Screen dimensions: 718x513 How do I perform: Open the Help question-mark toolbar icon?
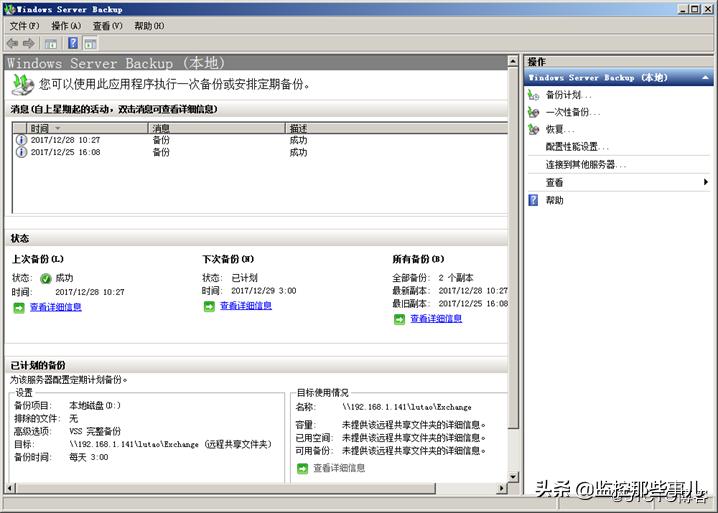pos(73,44)
